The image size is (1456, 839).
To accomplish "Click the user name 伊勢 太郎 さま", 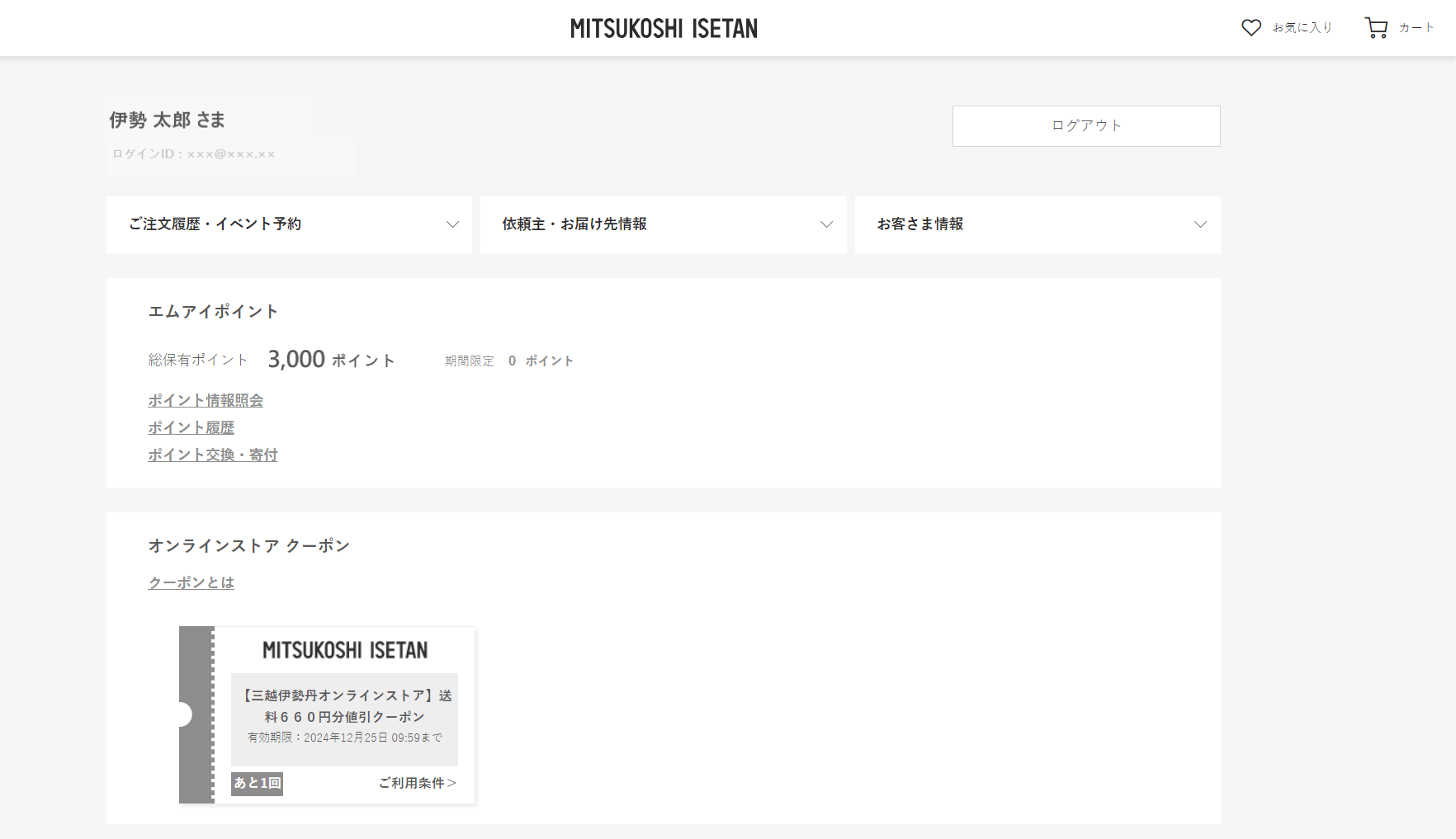I will (168, 120).
